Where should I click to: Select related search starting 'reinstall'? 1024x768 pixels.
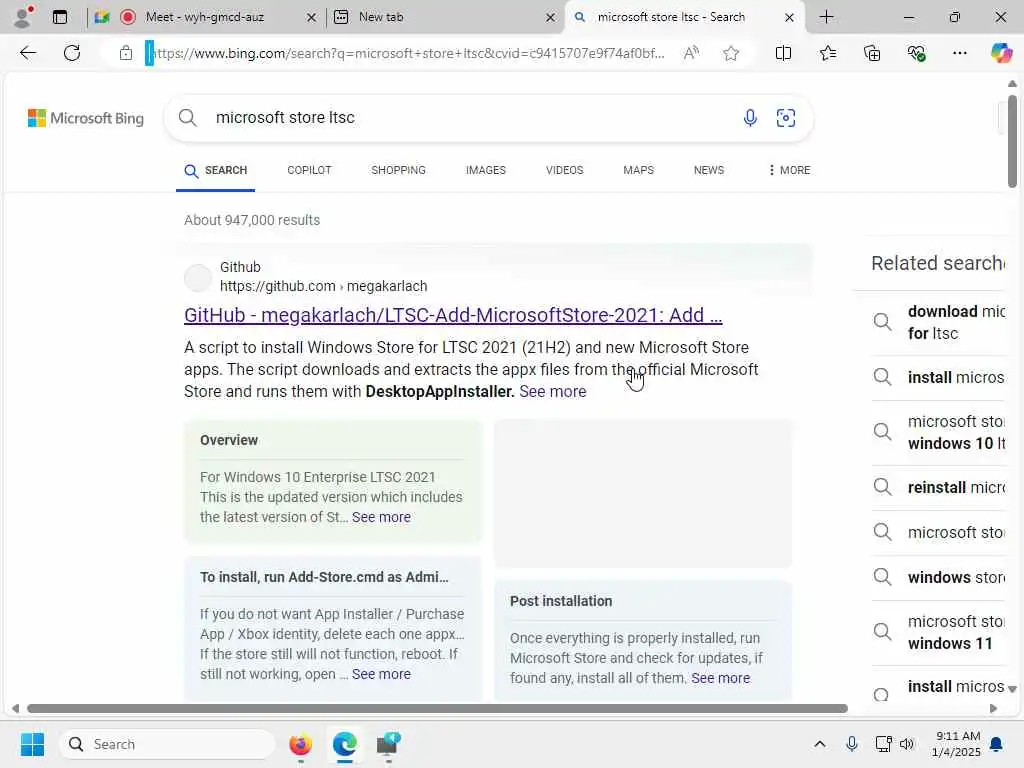pos(940,487)
